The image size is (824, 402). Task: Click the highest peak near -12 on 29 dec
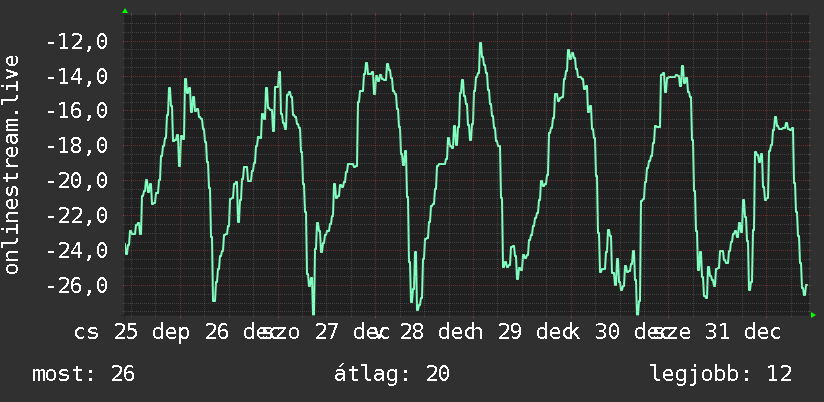pyautogui.click(x=480, y=44)
